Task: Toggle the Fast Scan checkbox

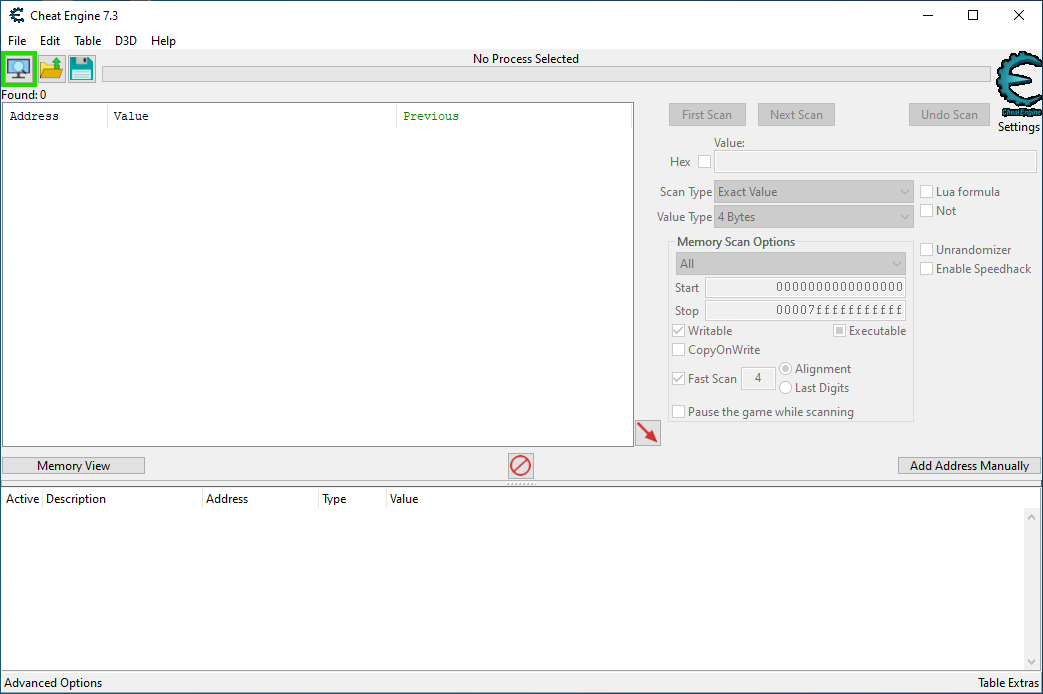Action: coord(678,379)
